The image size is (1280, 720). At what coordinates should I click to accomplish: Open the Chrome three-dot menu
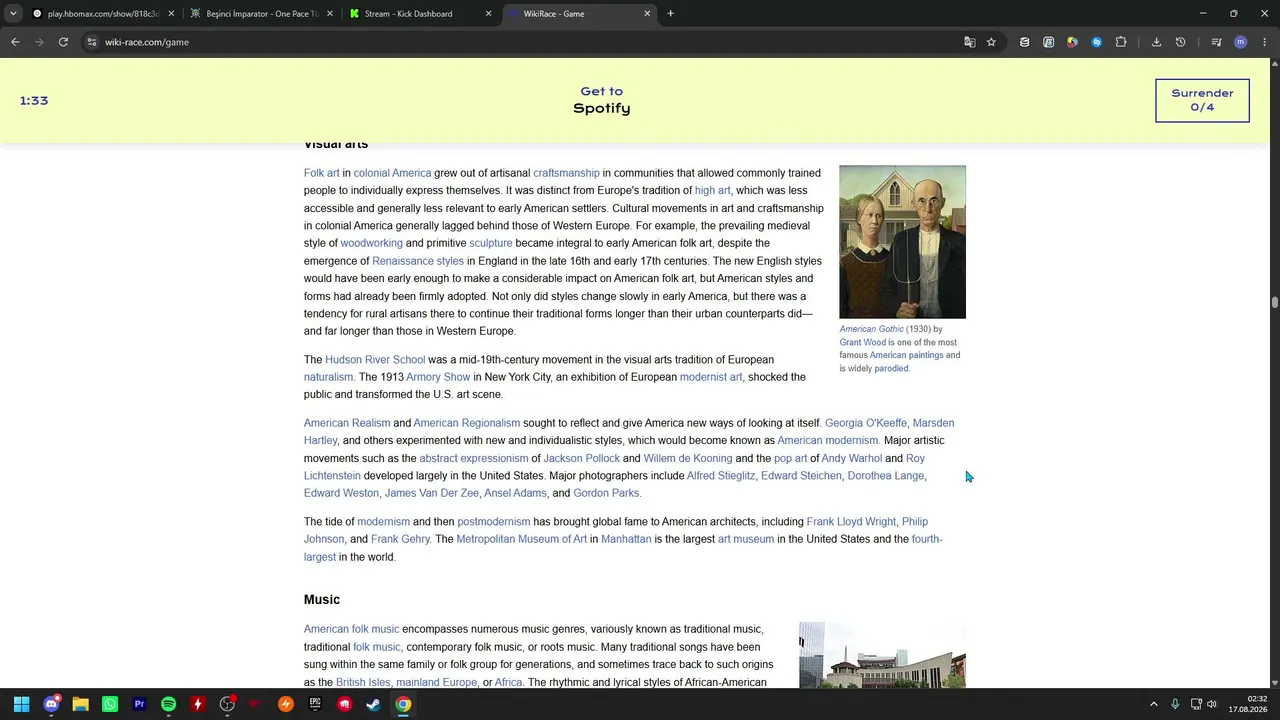(1265, 42)
